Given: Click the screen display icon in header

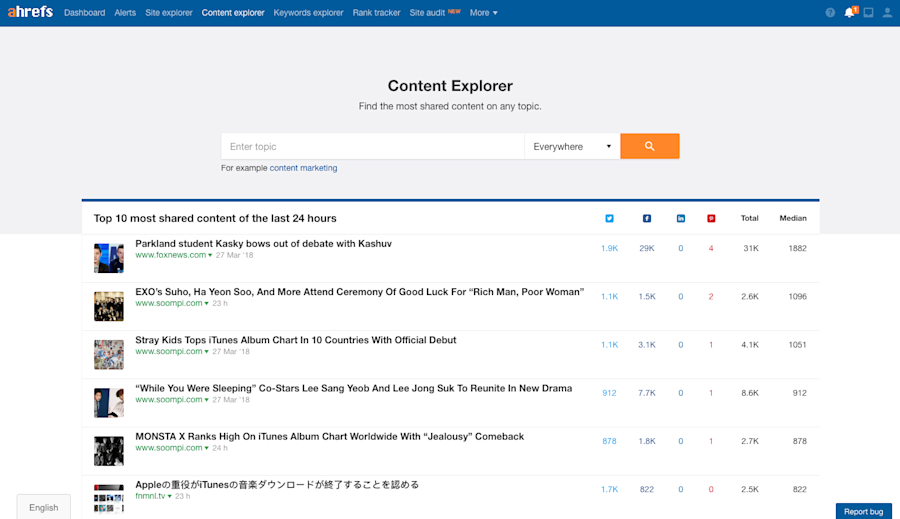Looking at the screenshot, I should 868,13.
